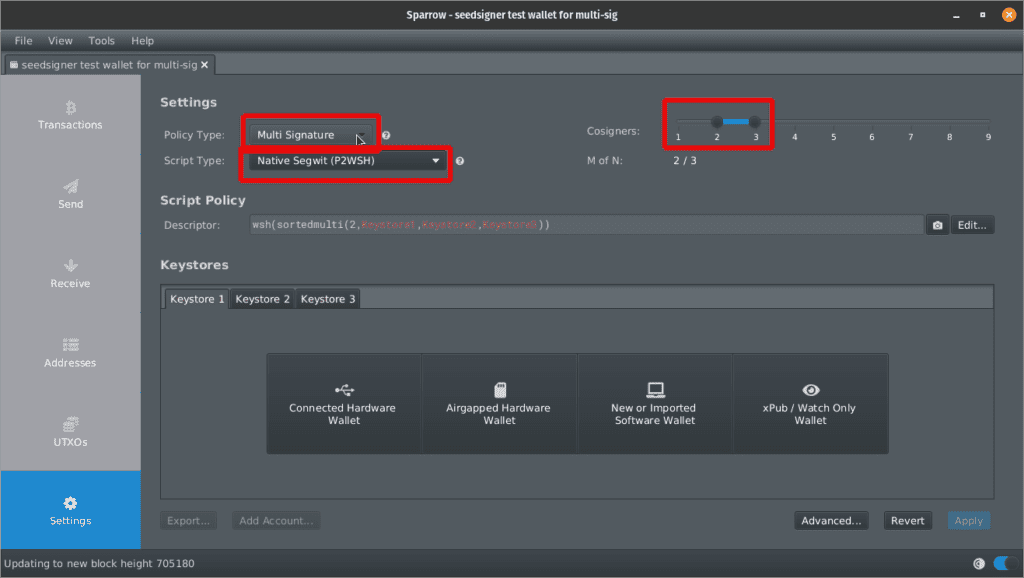The height and width of the screenshot is (578, 1024).
Task: Open the UTXOs sidebar section
Action: pos(71,432)
